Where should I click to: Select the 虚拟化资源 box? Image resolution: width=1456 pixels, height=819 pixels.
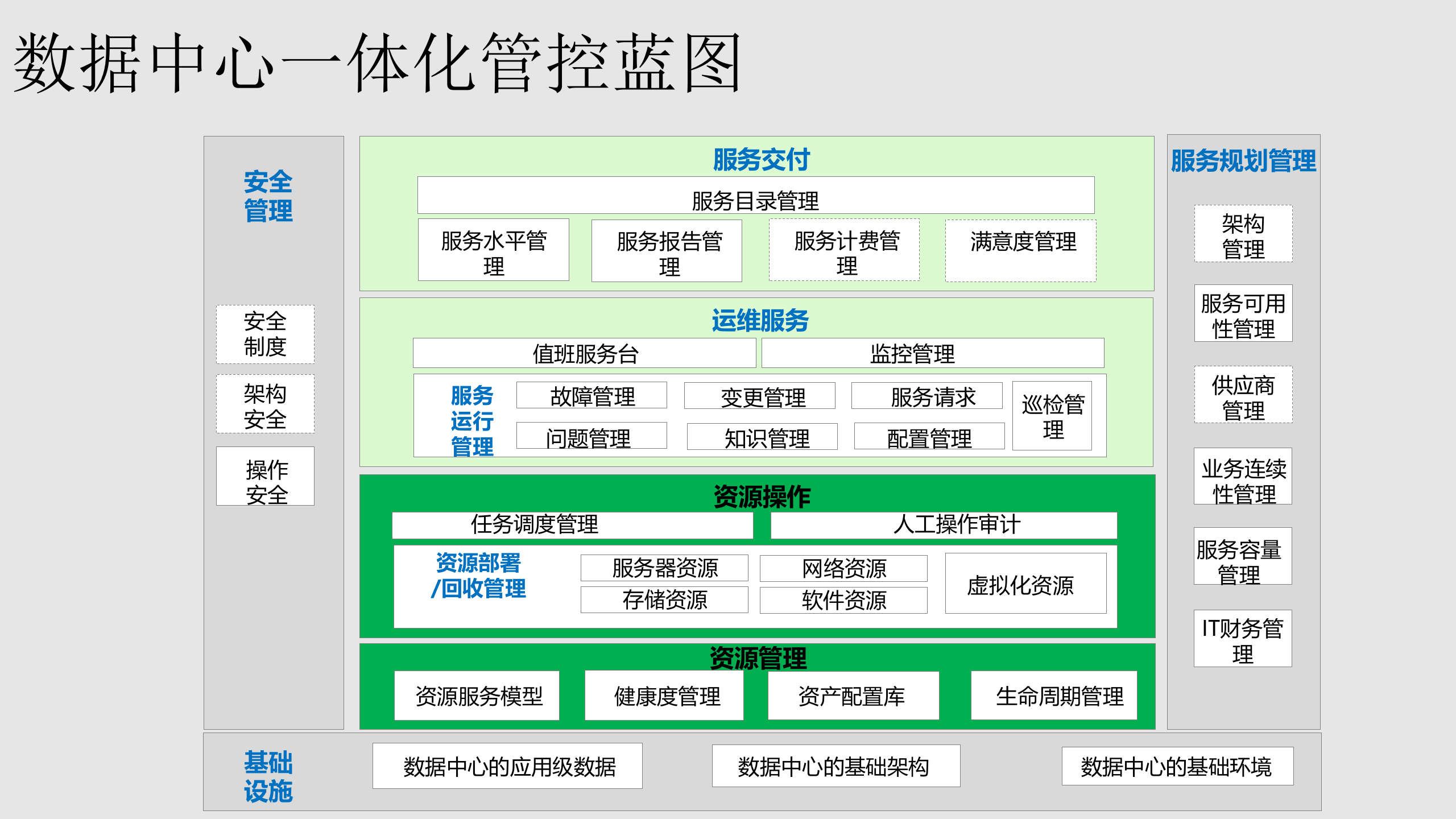tap(1024, 583)
